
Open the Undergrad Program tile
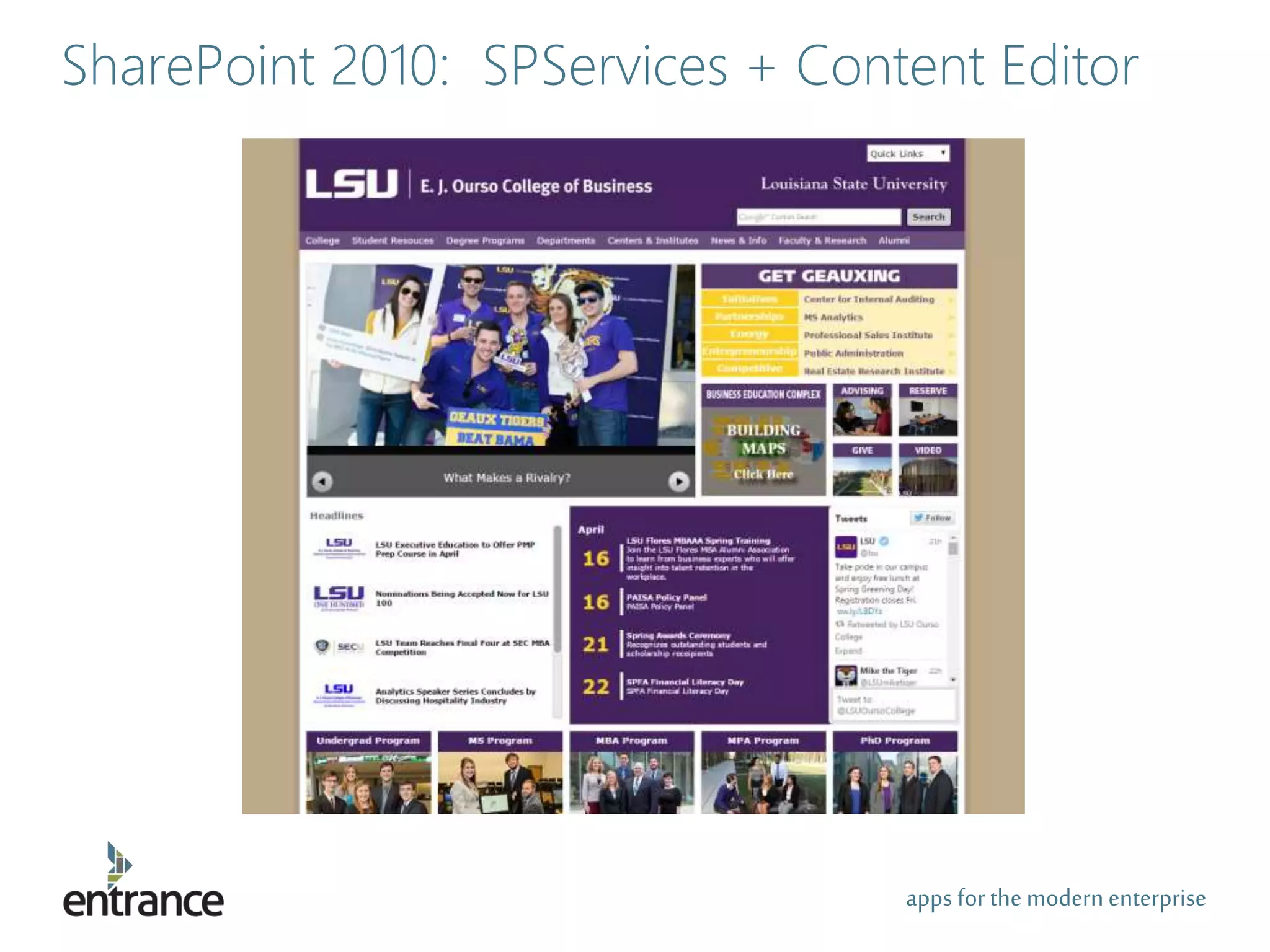pyautogui.click(x=368, y=772)
